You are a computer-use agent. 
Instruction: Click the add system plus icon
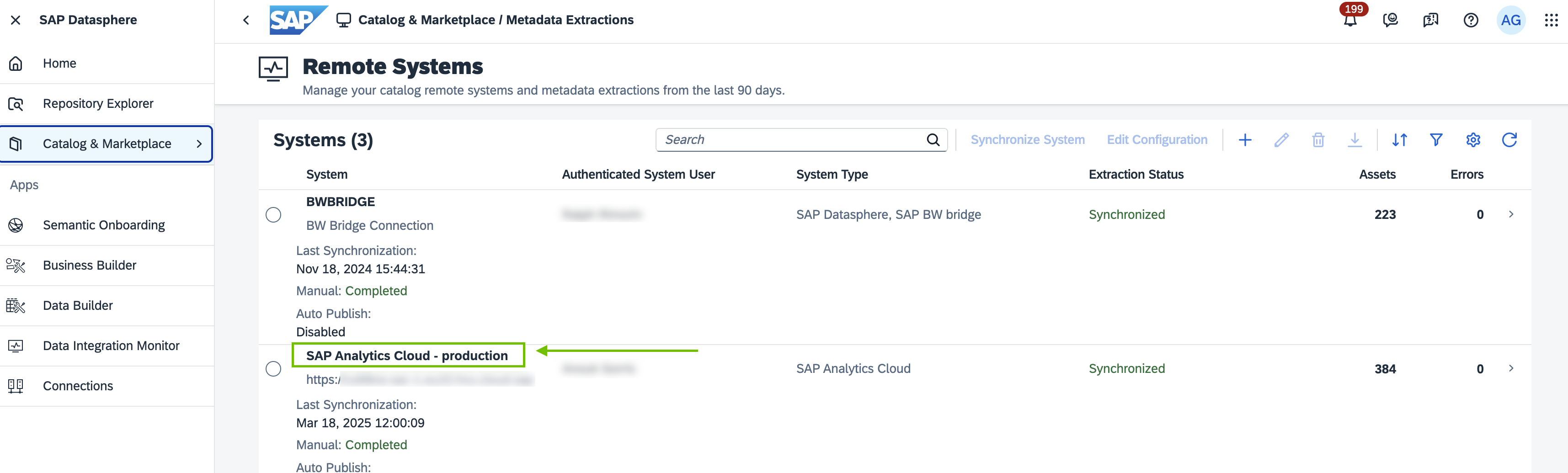pos(1245,140)
